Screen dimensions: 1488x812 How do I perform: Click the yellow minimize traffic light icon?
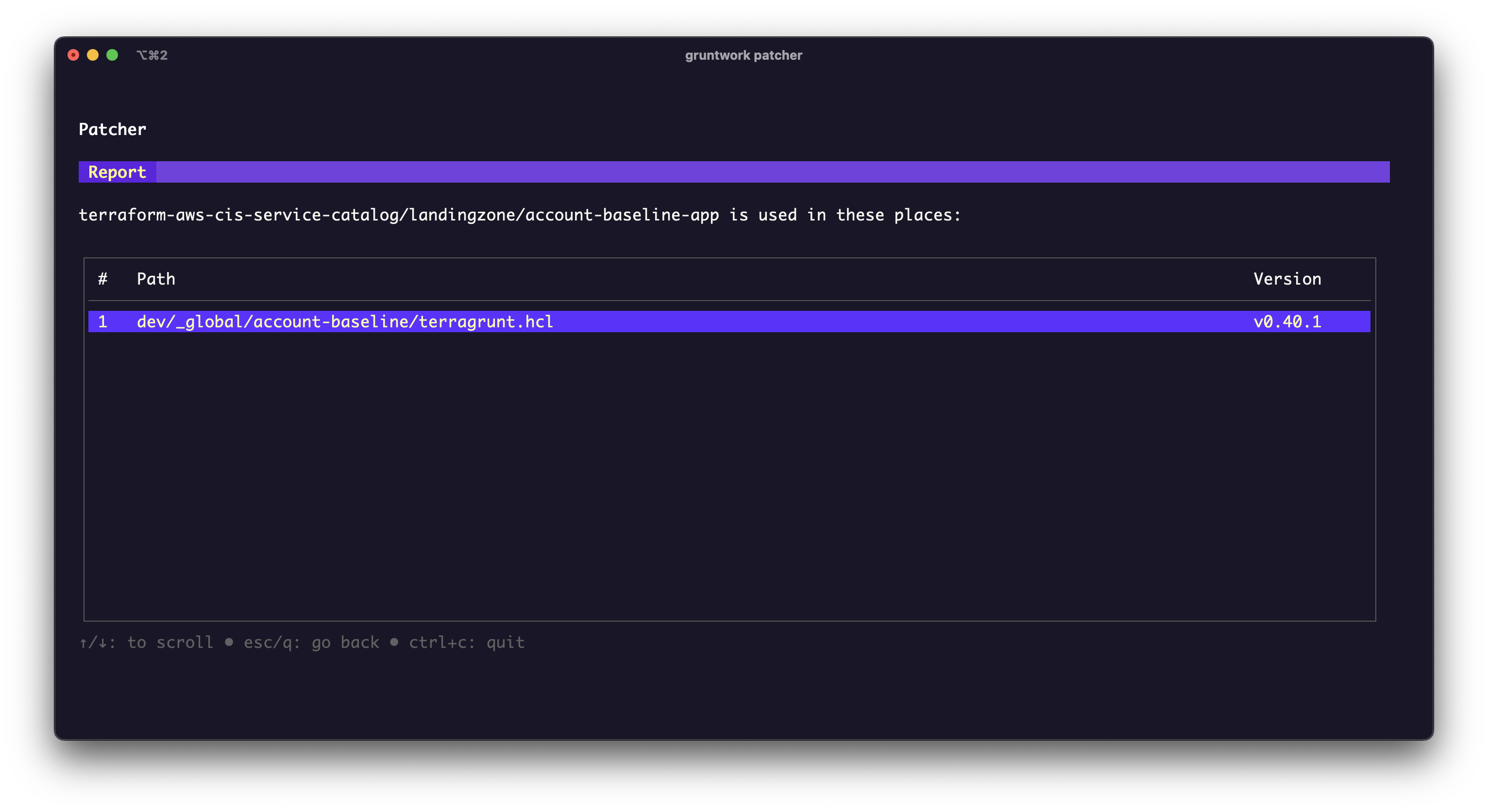point(92,55)
